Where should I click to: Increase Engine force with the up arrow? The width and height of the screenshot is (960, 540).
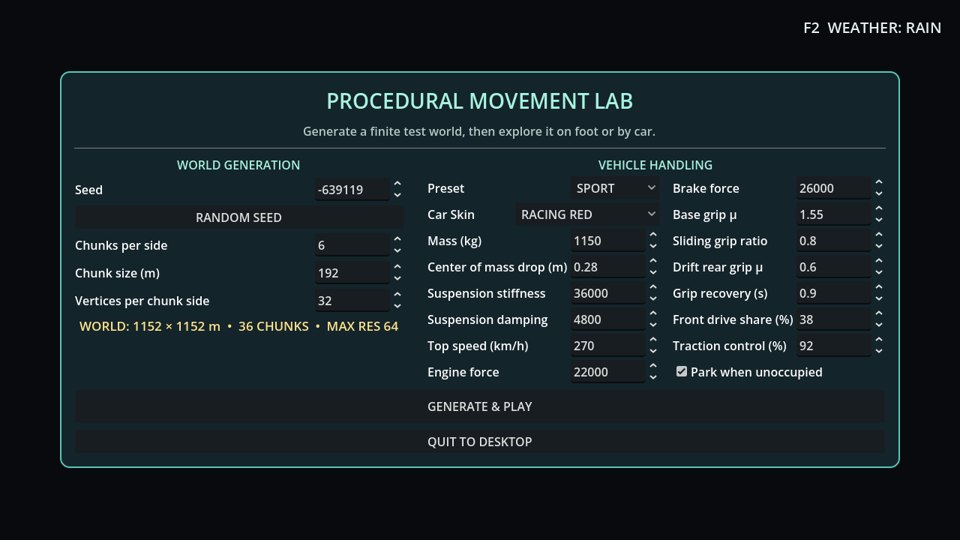coord(653,367)
